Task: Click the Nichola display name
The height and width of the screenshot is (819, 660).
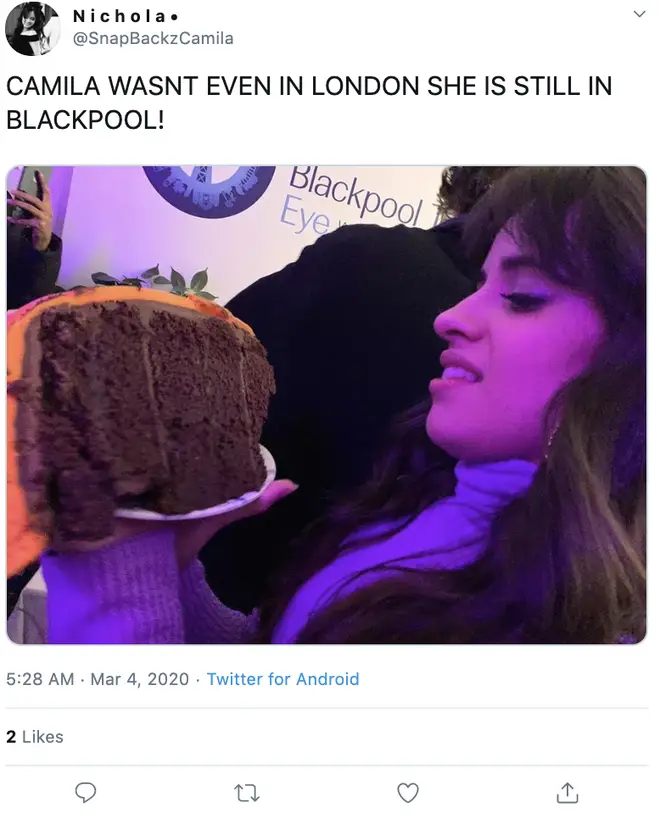Action: [125, 16]
